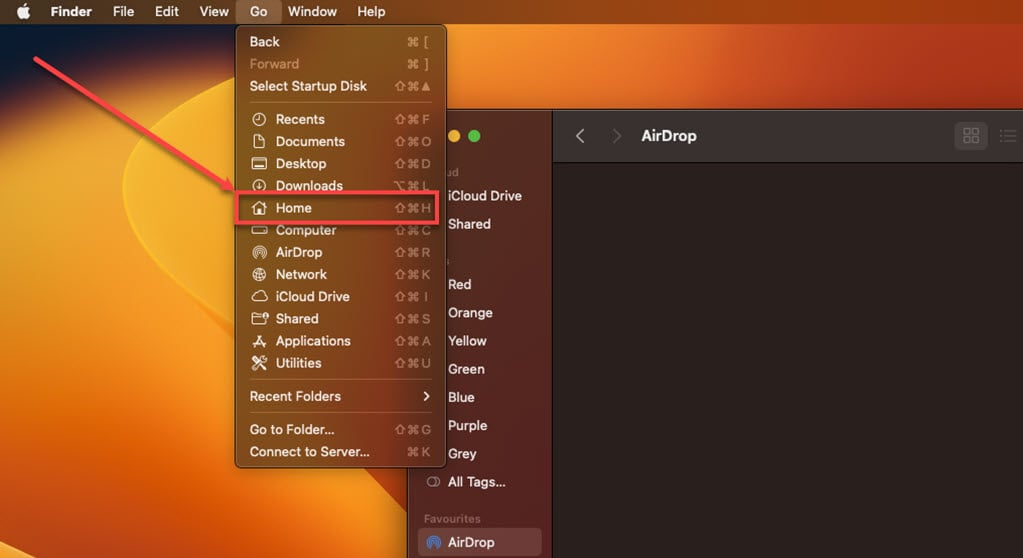1023x558 pixels.
Task: Go back in Finder window toolbar
Action: click(580, 136)
